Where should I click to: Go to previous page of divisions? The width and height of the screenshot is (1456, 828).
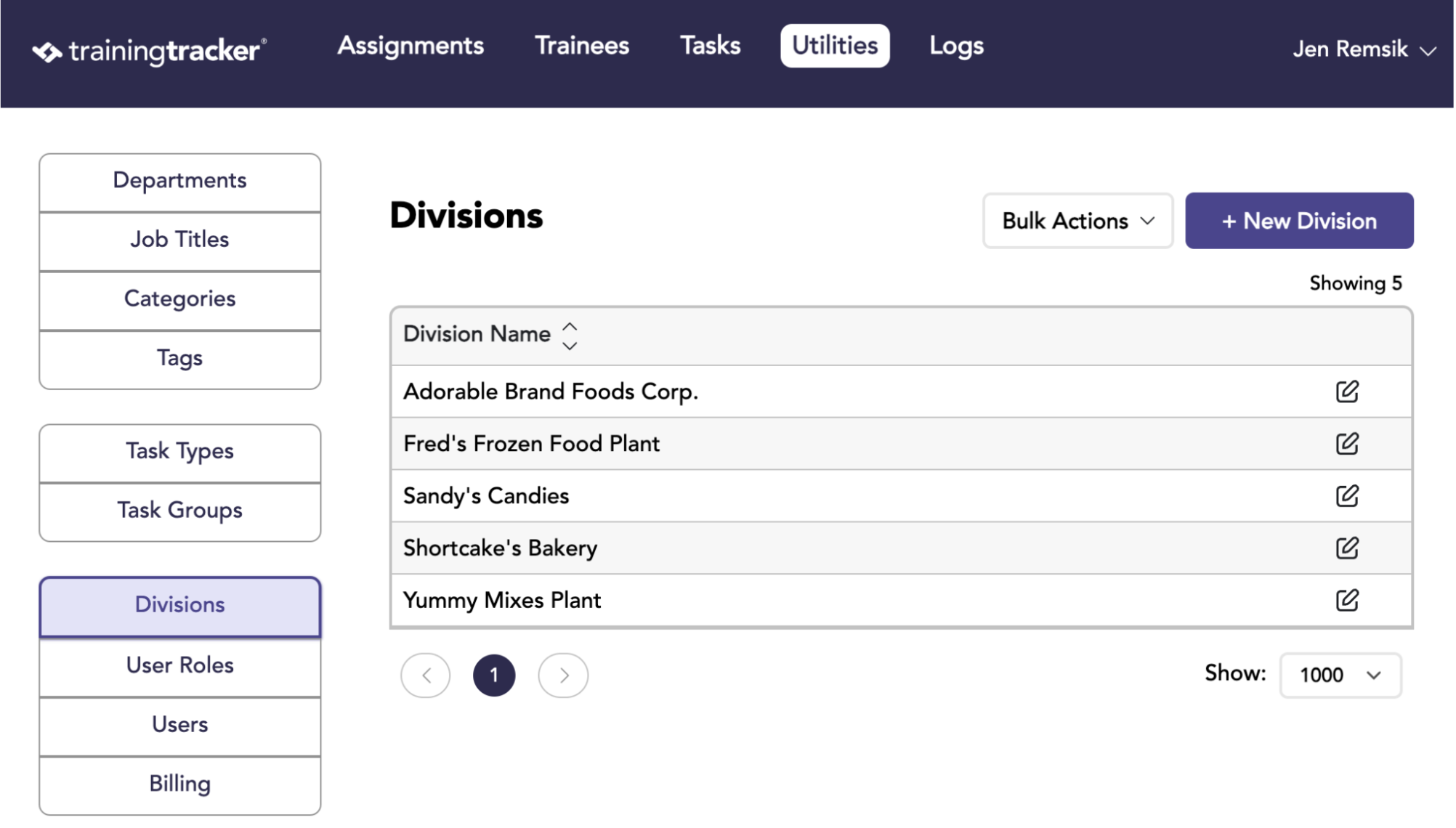click(x=426, y=675)
